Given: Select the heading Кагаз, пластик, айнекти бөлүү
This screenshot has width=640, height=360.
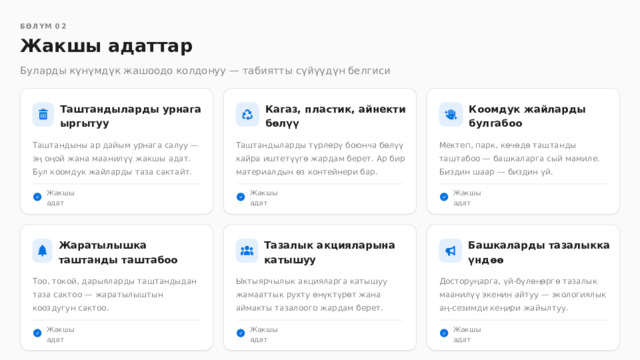Looking at the screenshot, I should (335, 116).
